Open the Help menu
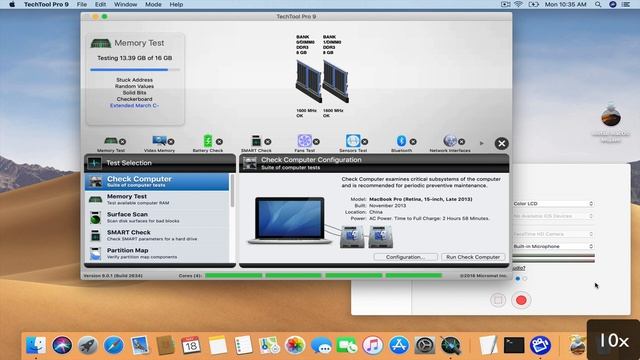 pos(176,4)
